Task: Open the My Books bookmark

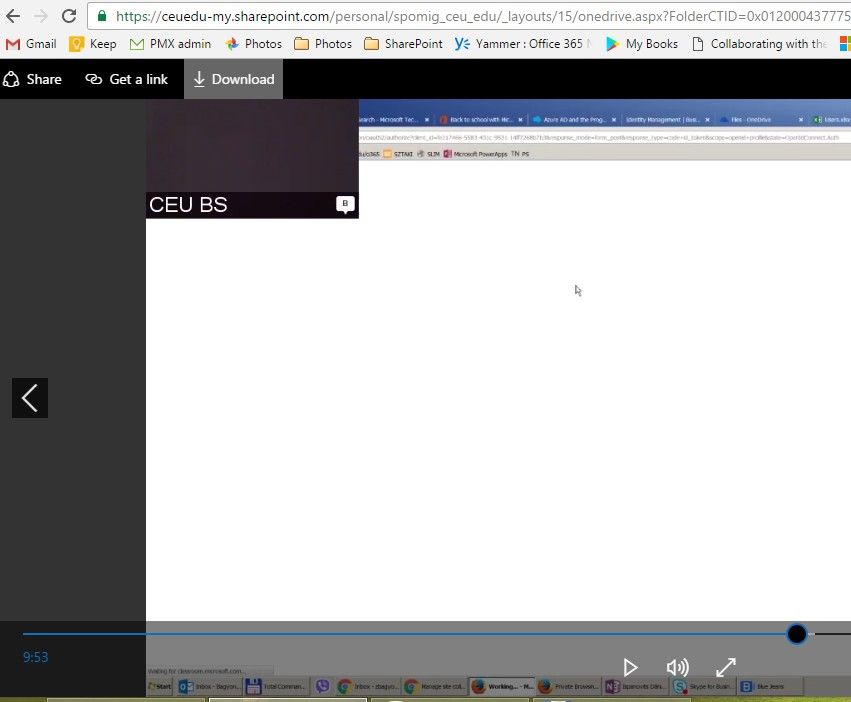Action: [x=646, y=43]
